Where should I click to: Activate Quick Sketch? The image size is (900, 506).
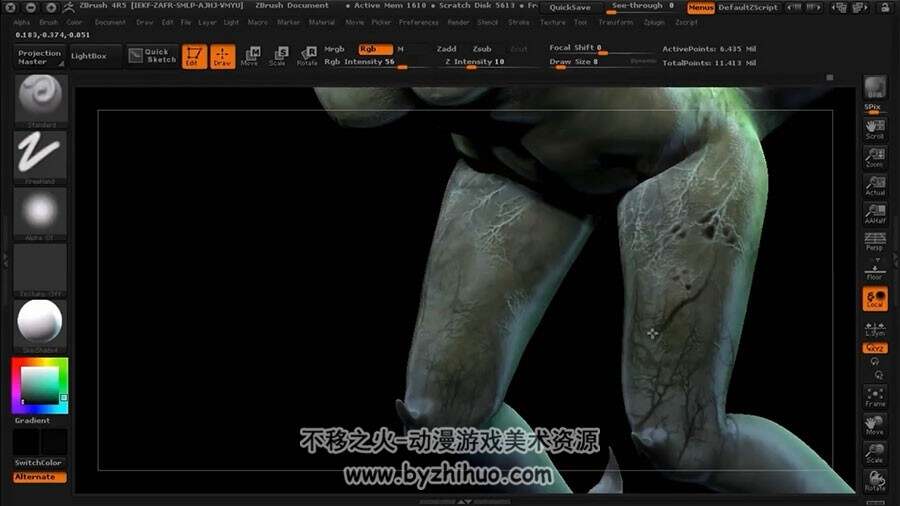153,56
